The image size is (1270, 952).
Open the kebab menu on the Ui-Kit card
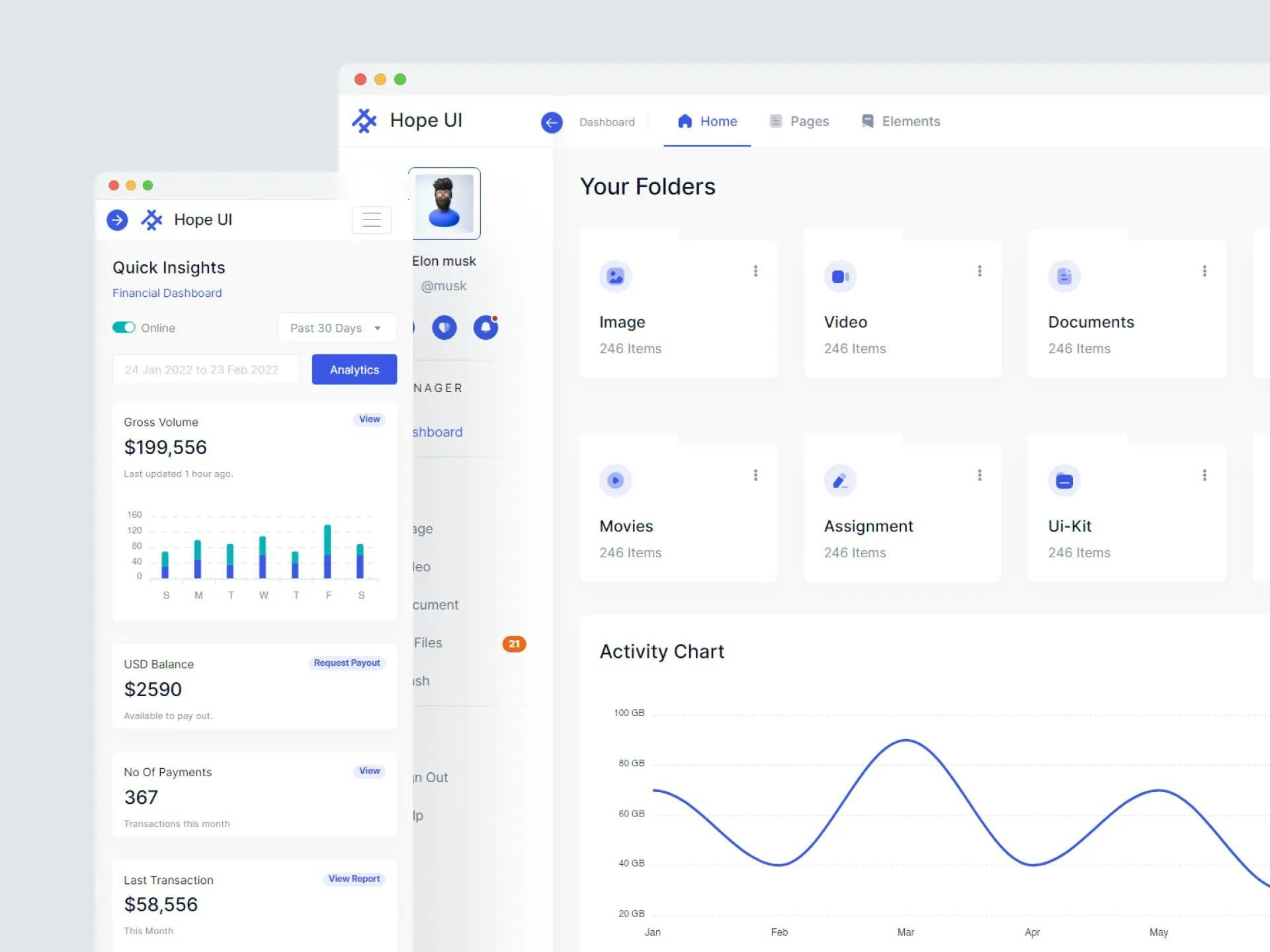(x=1204, y=475)
